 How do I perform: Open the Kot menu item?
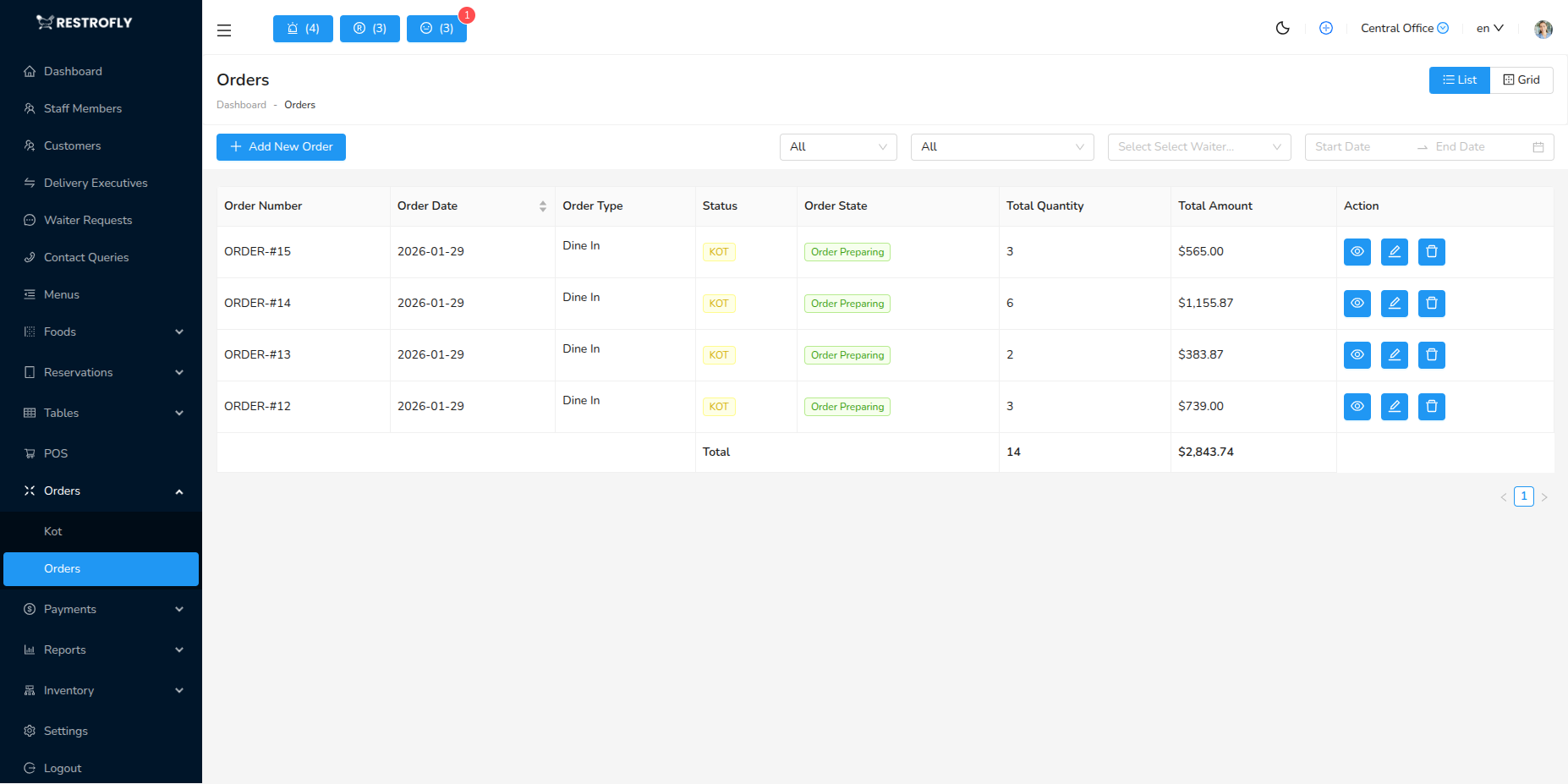pyautogui.click(x=52, y=531)
